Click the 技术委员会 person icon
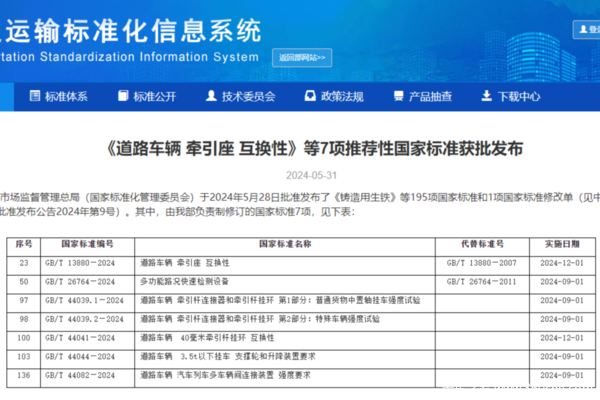This screenshot has width=600, height=400. pyautogui.click(x=210, y=97)
